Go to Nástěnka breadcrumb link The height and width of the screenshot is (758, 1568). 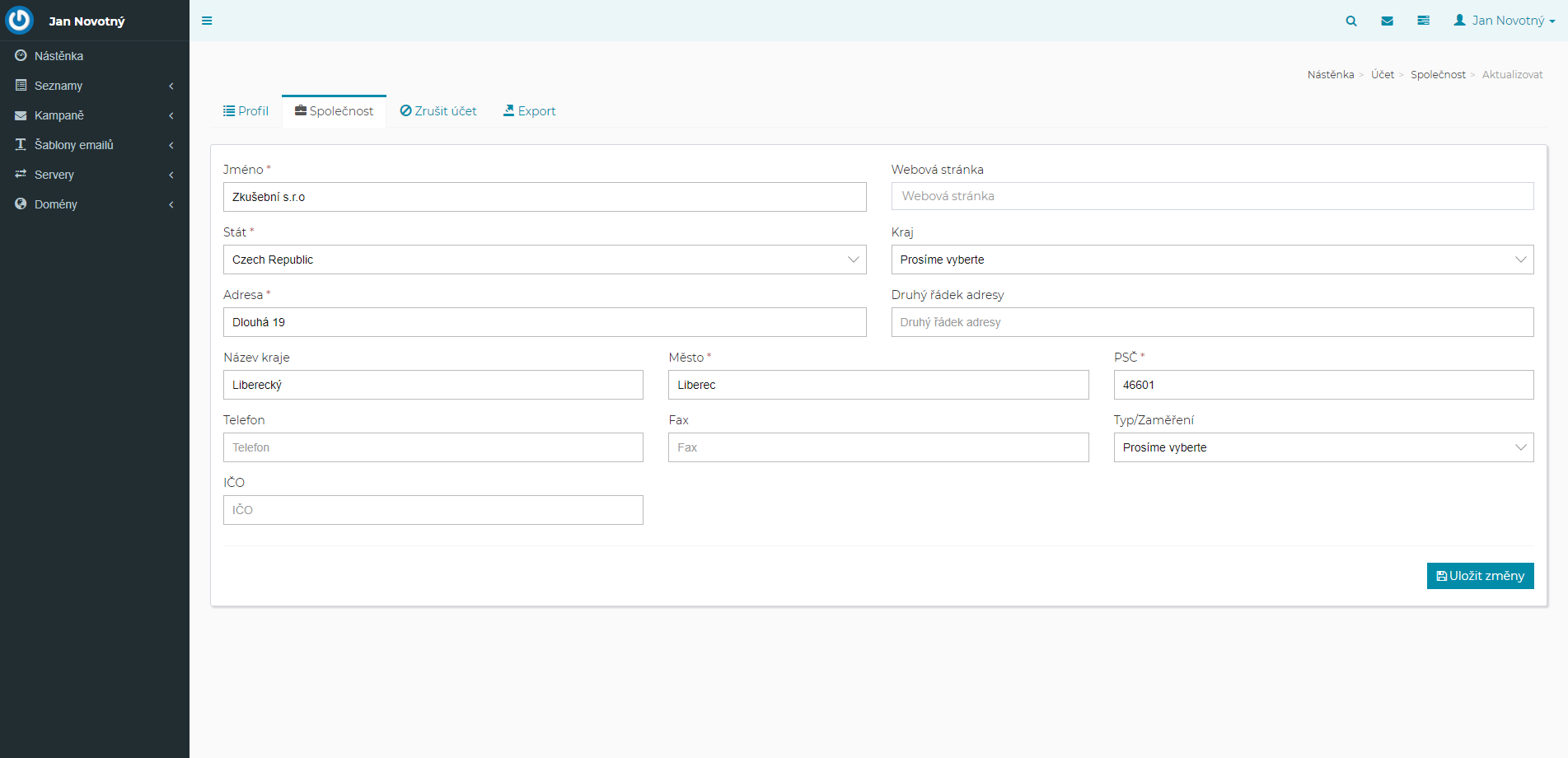coord(1330,74)
